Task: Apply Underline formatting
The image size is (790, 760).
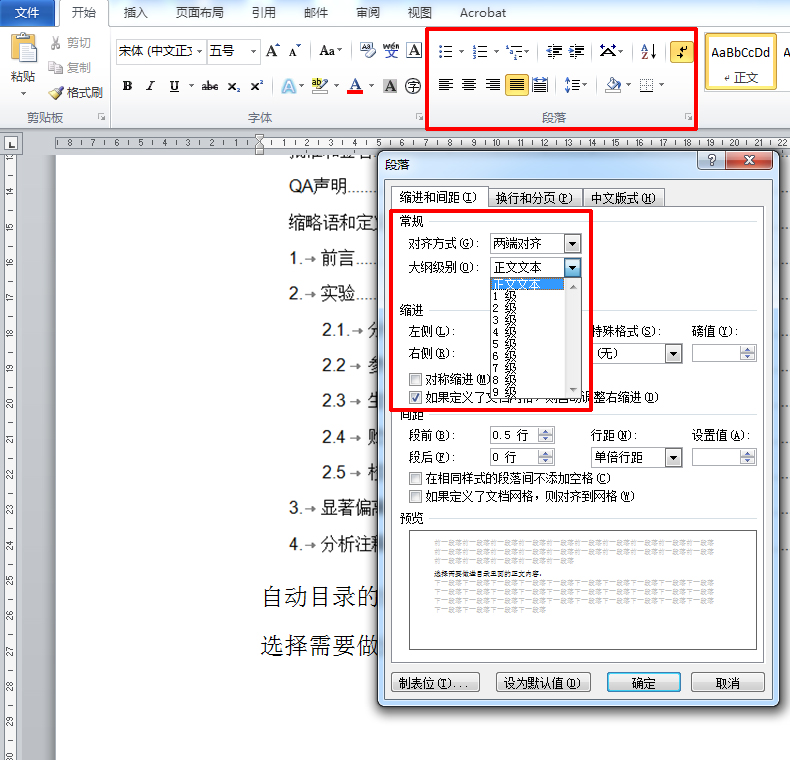Action: (174, 86)
